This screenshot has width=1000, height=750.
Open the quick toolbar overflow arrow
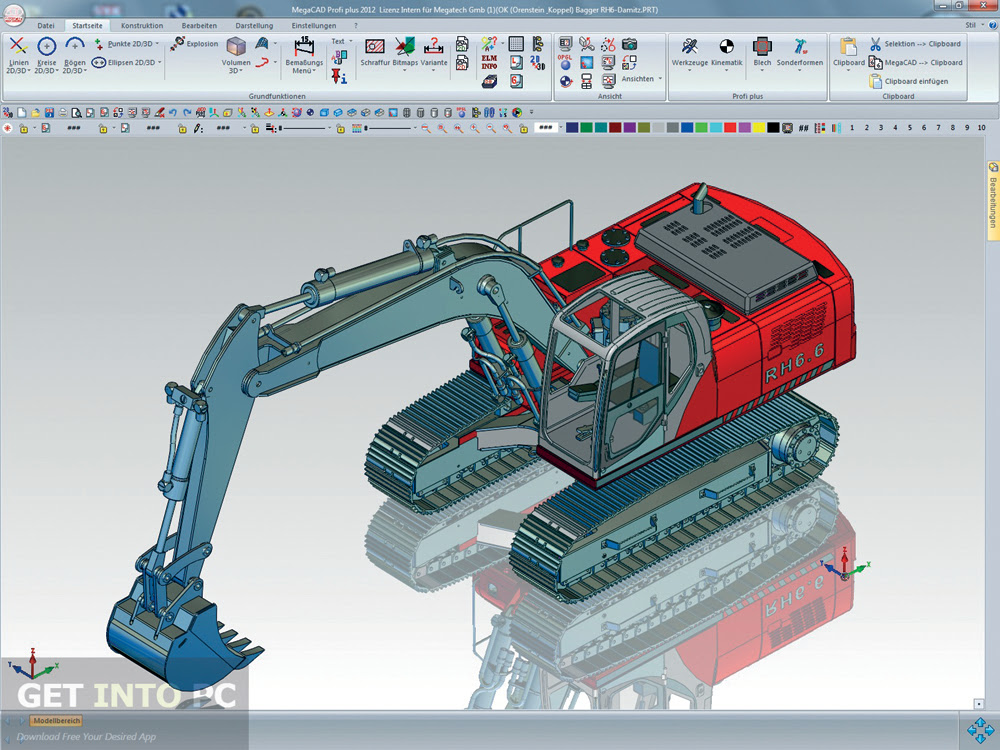(x=531, y=113)
